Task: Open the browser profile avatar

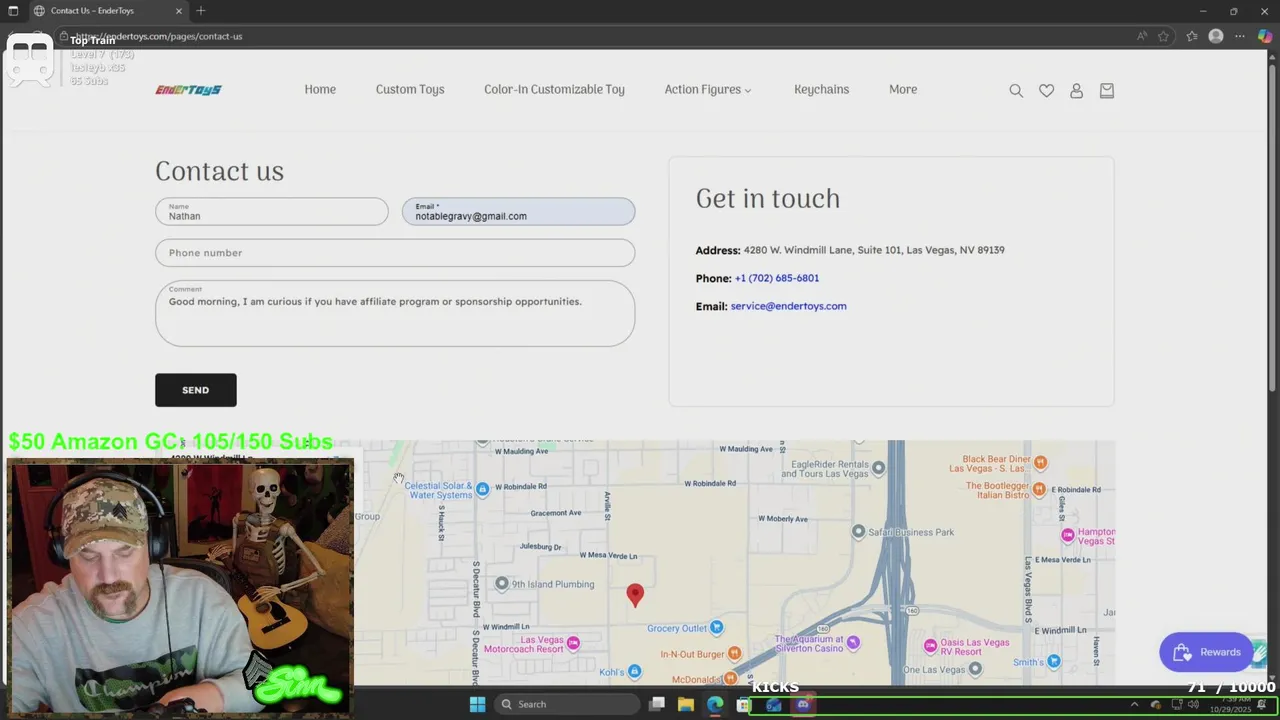Action: (x=1216, y=36)
